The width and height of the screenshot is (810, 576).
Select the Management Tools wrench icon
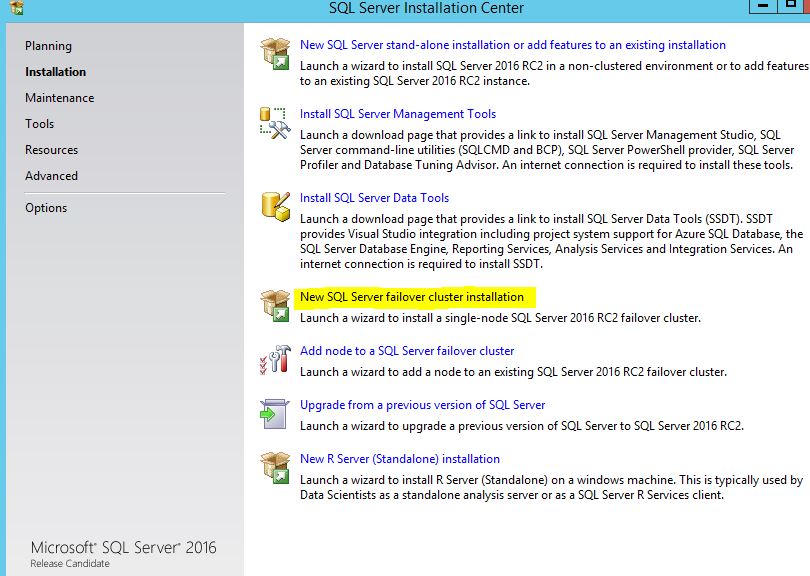pos(273,122)
